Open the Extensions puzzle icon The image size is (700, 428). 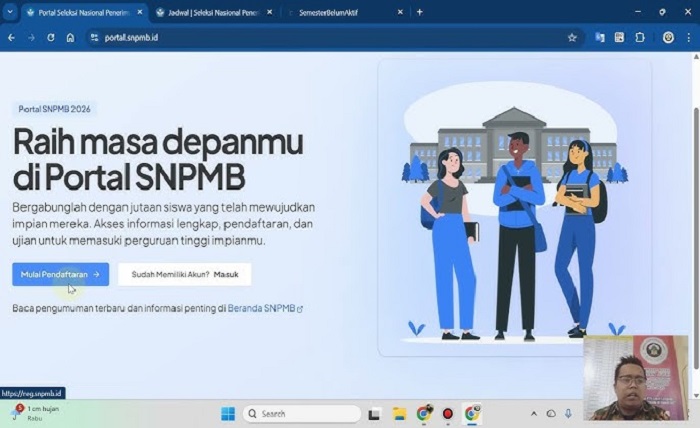click(640, 38)
